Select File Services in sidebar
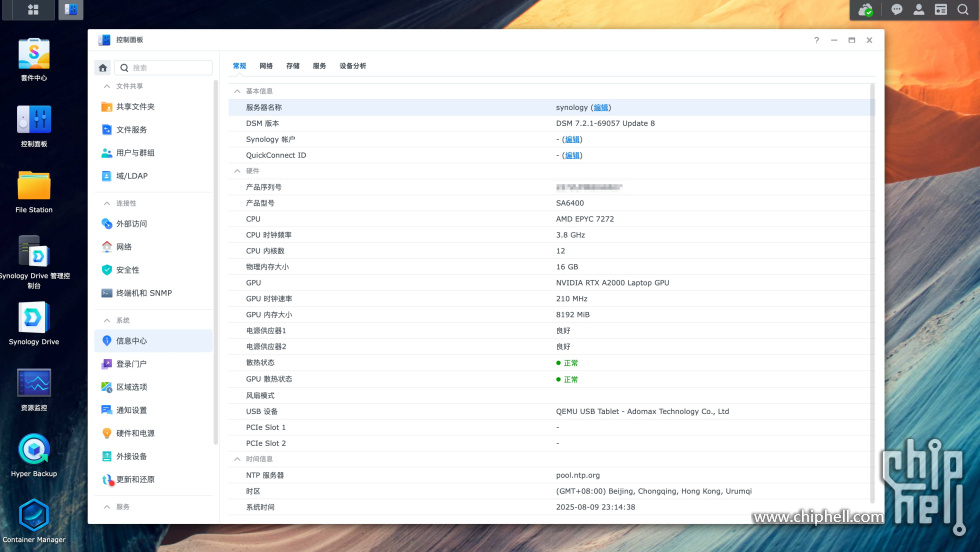Viewport: 980px width, 552px height. pos(154,129)
